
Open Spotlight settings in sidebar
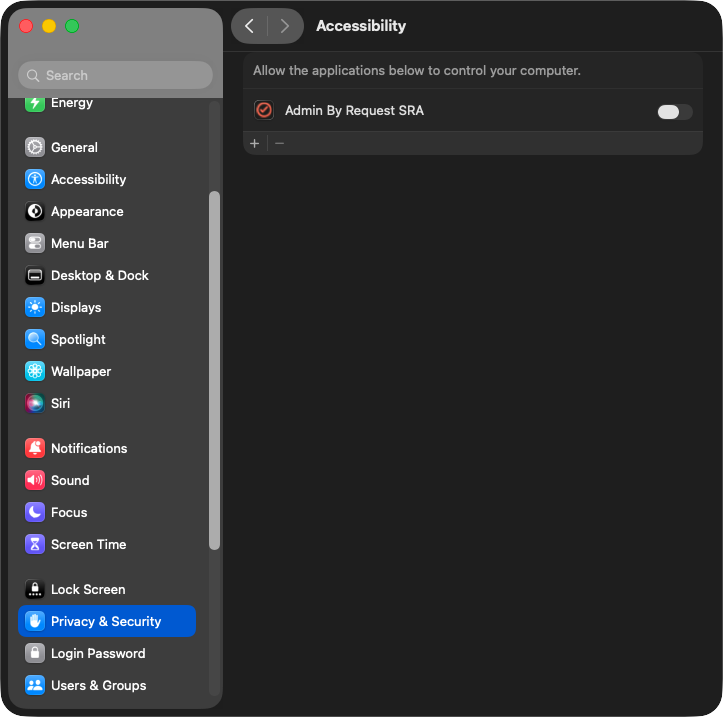pos(78,339)
